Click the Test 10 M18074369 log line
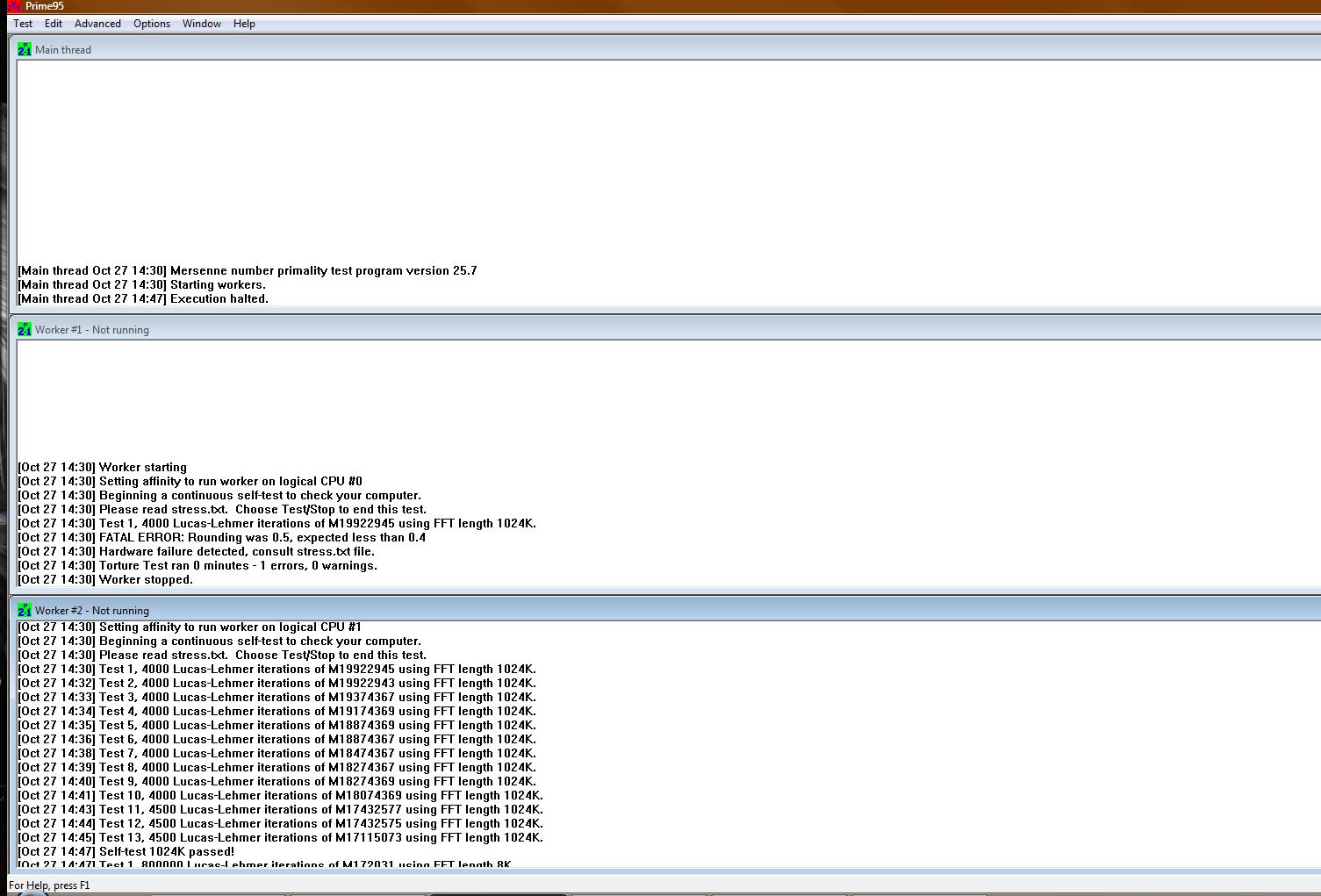Viewport: 1321px width, 896px height. (281, 795)
